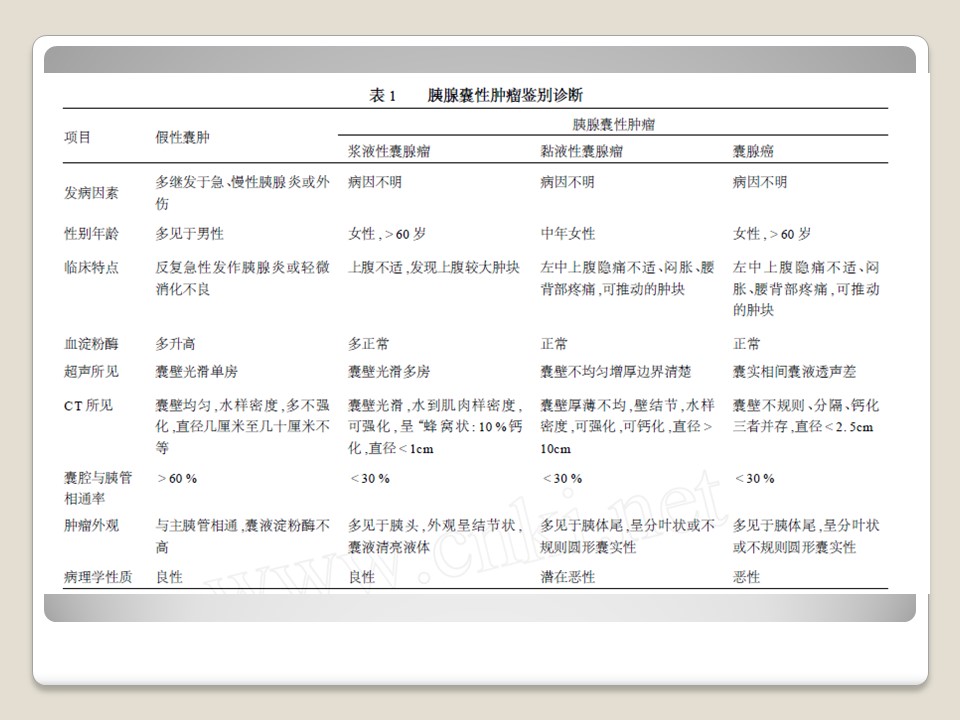This screenshot has width=960, height=720.
Task: Select the cell '上腹不适,发现上腹较大肿块'
Action: click(x=434, y=267)
